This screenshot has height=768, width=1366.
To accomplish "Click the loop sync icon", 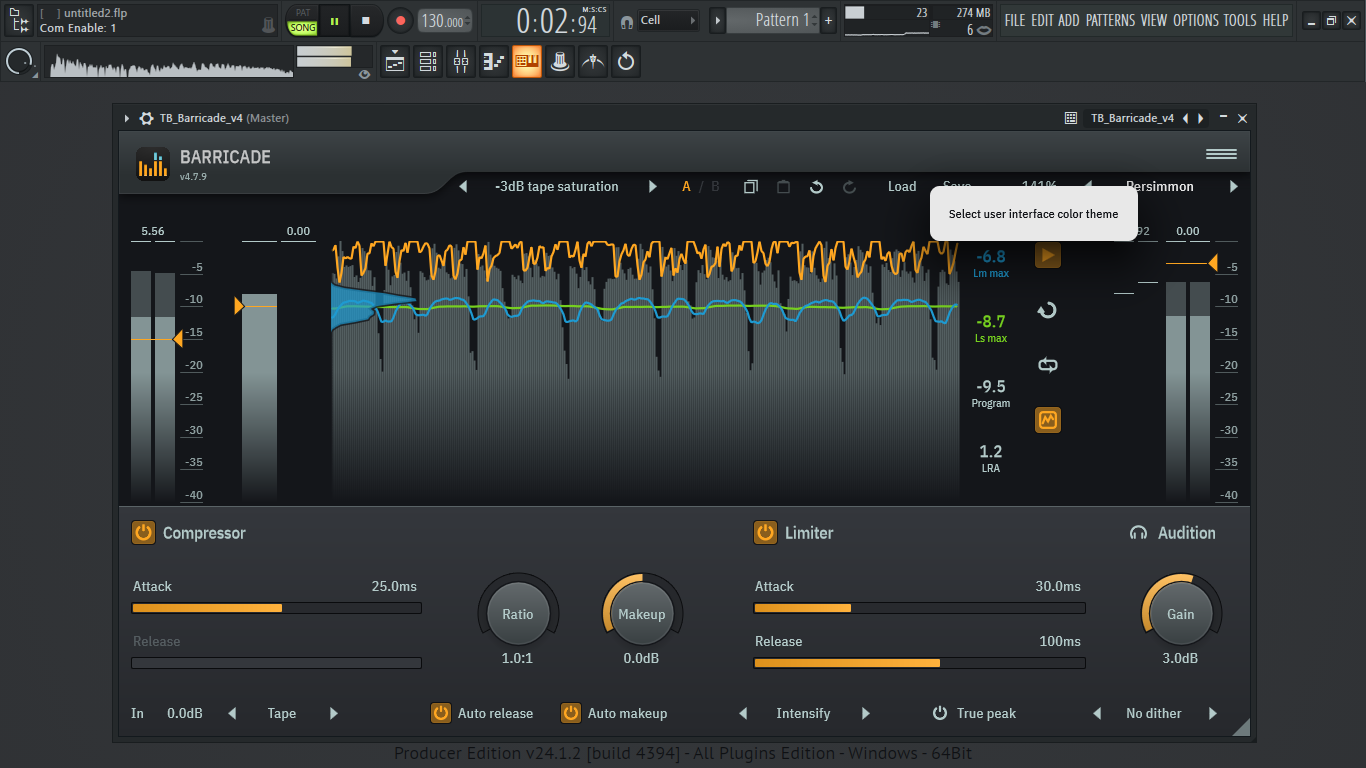I will [x=1047, y=365].
